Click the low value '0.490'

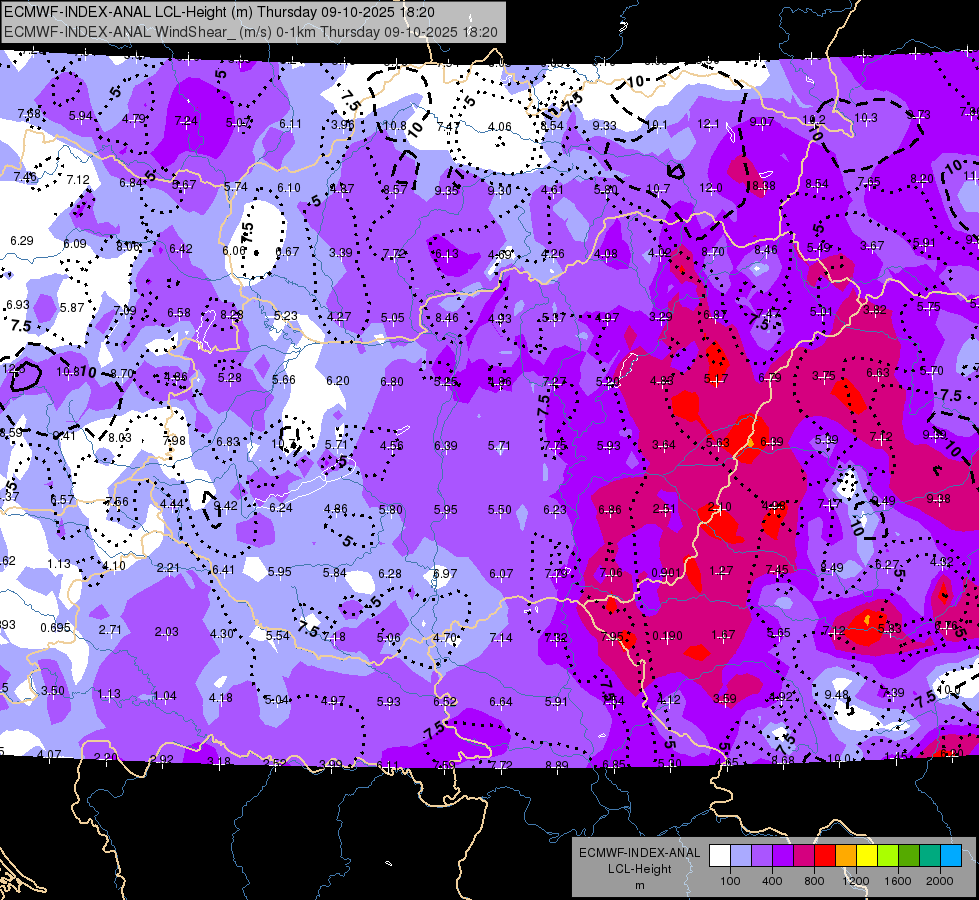coord(667,636)
